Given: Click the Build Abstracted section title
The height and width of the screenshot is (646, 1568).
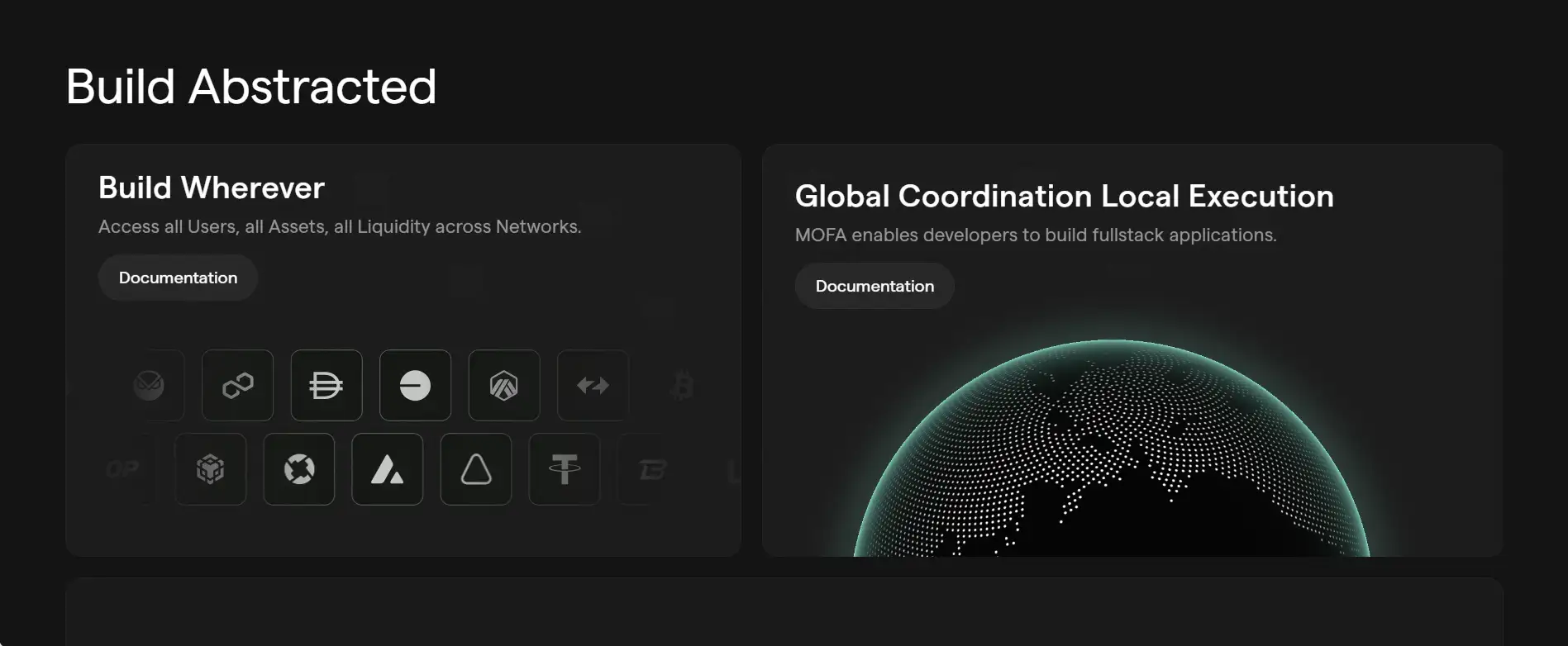Looking at the screenshot, I should click(251, 87).
